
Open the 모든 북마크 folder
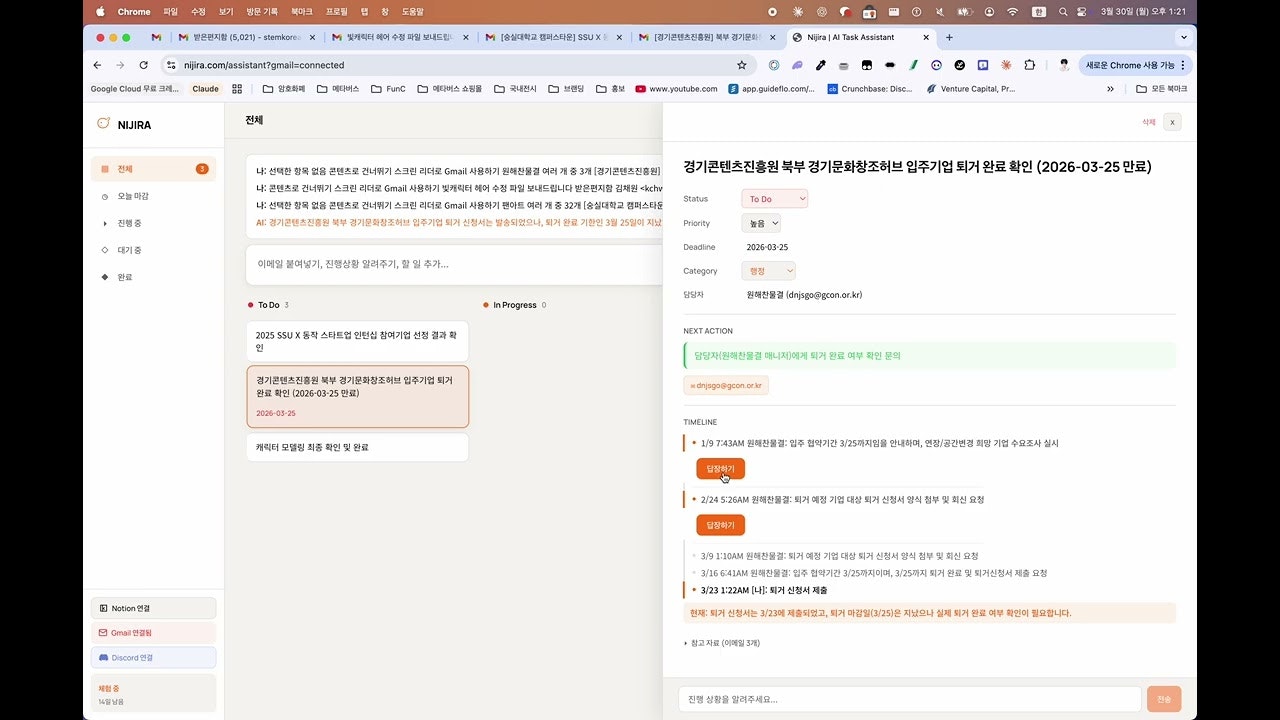click(1162, 89)
